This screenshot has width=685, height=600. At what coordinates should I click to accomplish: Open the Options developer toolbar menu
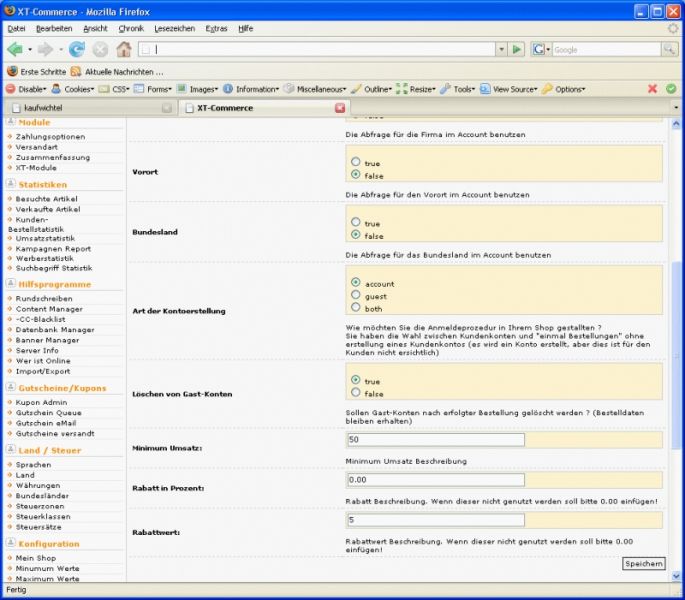(564, 89)
